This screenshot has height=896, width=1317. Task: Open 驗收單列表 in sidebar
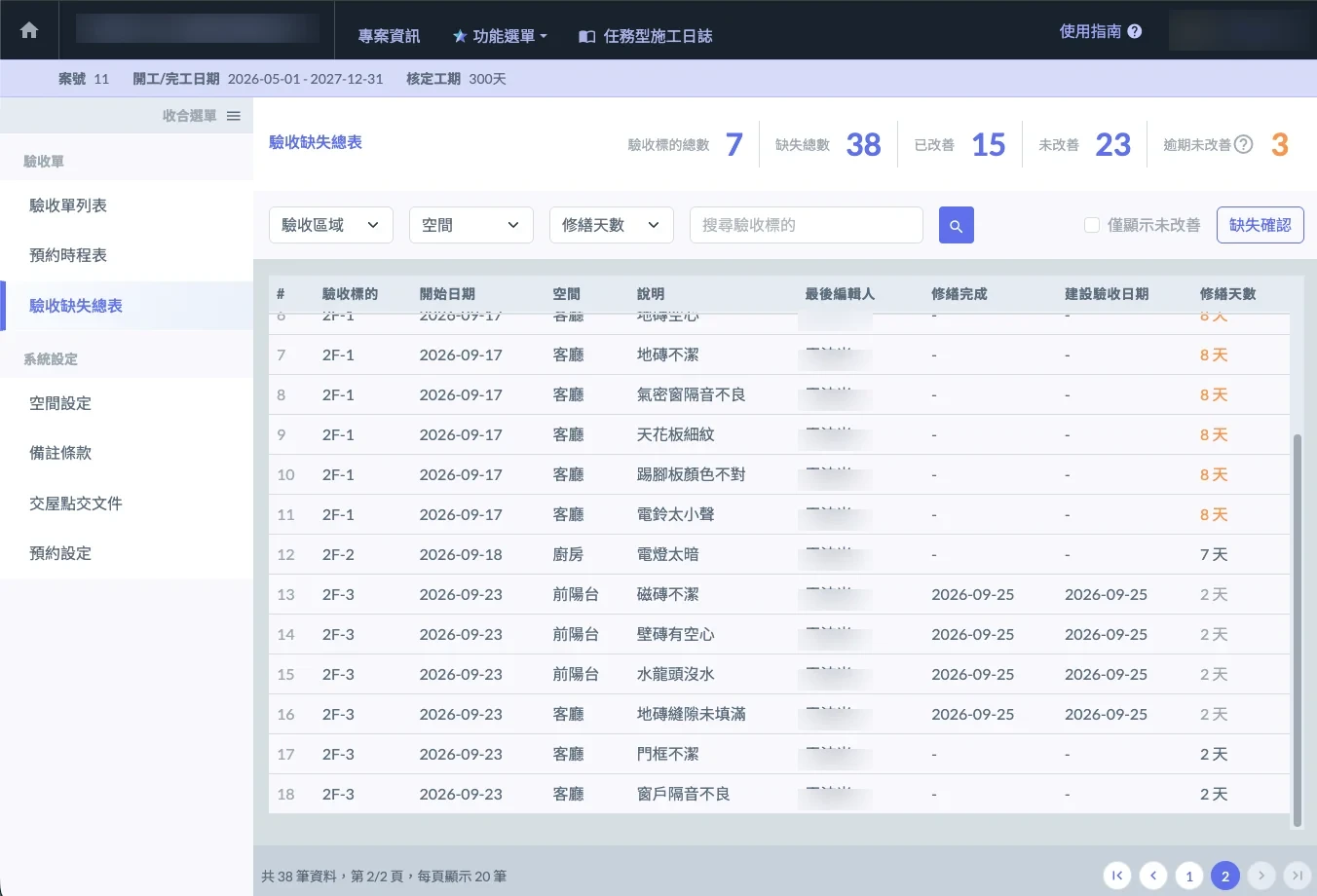pyautogui.click(x=127, y=205)
